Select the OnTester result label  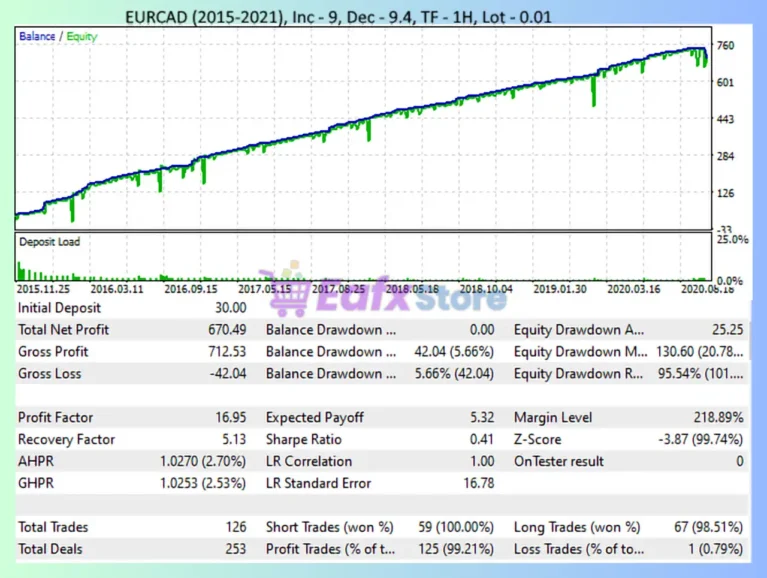[x=559, y=461]
